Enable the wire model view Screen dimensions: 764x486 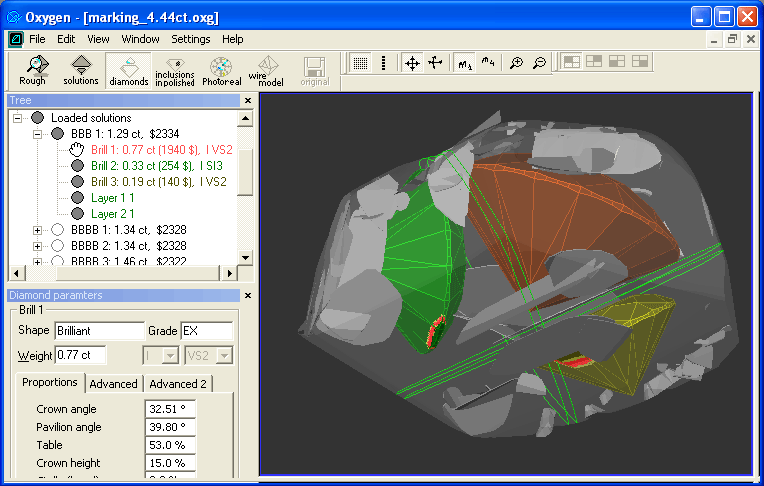click(267, 69)
